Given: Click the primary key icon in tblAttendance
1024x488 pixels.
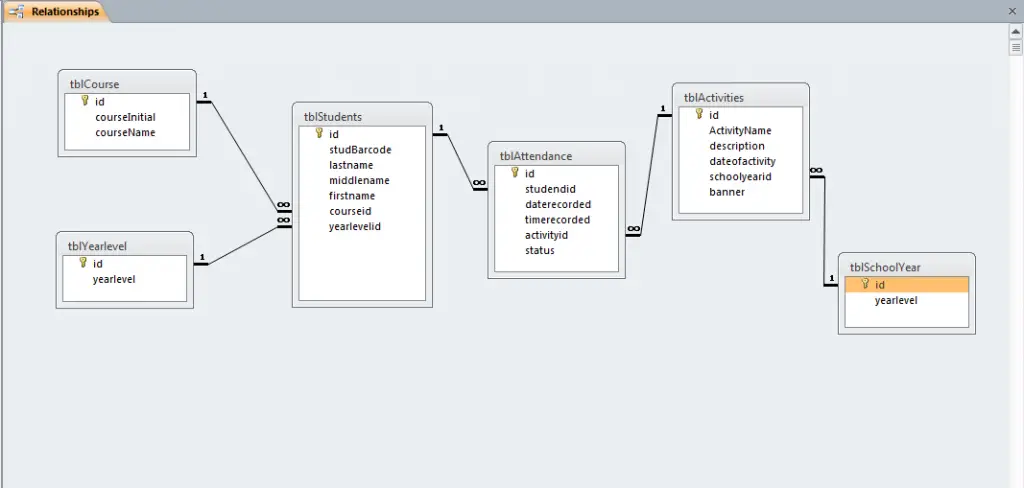Looking at the screenshot, I should pyautogui.click(x=514, y=173).
